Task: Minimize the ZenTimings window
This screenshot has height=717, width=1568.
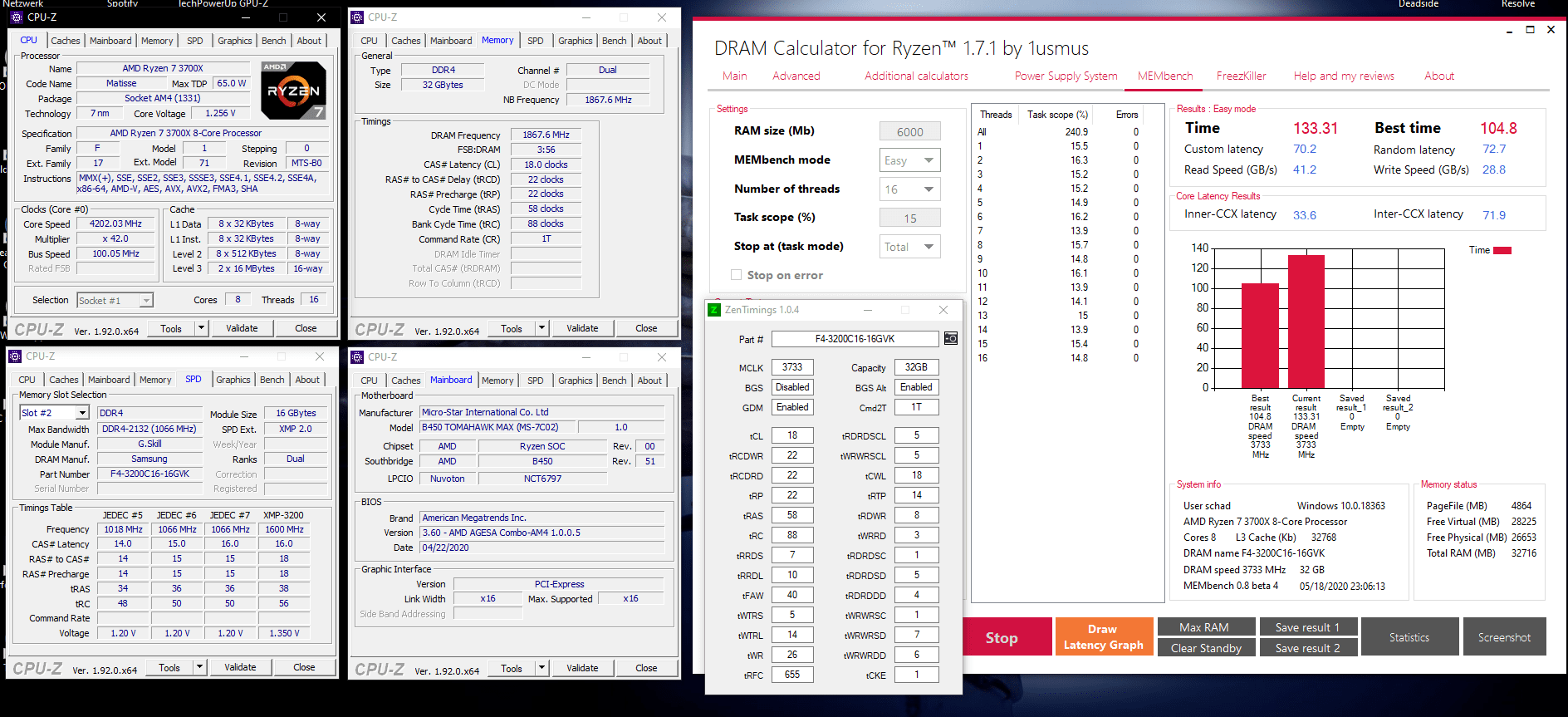Action: (868, 310)
